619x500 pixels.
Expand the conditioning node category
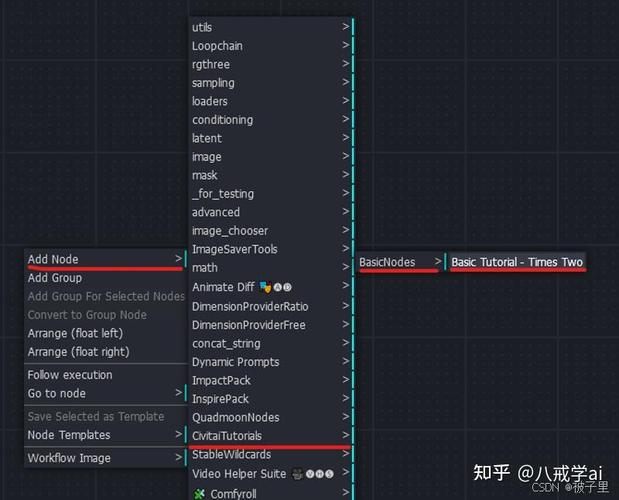click(271, 120)
